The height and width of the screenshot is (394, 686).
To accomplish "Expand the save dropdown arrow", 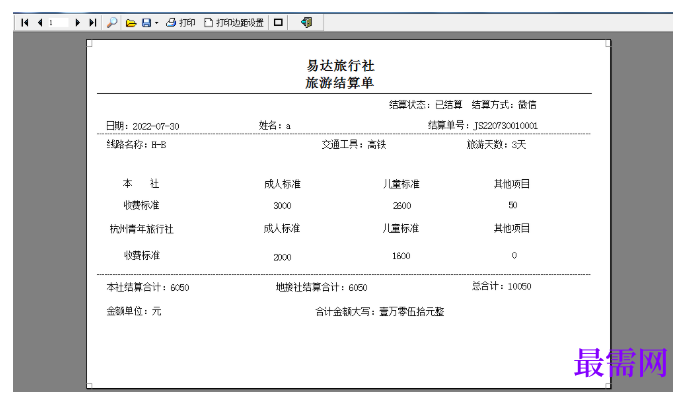I will click(156, 23).
